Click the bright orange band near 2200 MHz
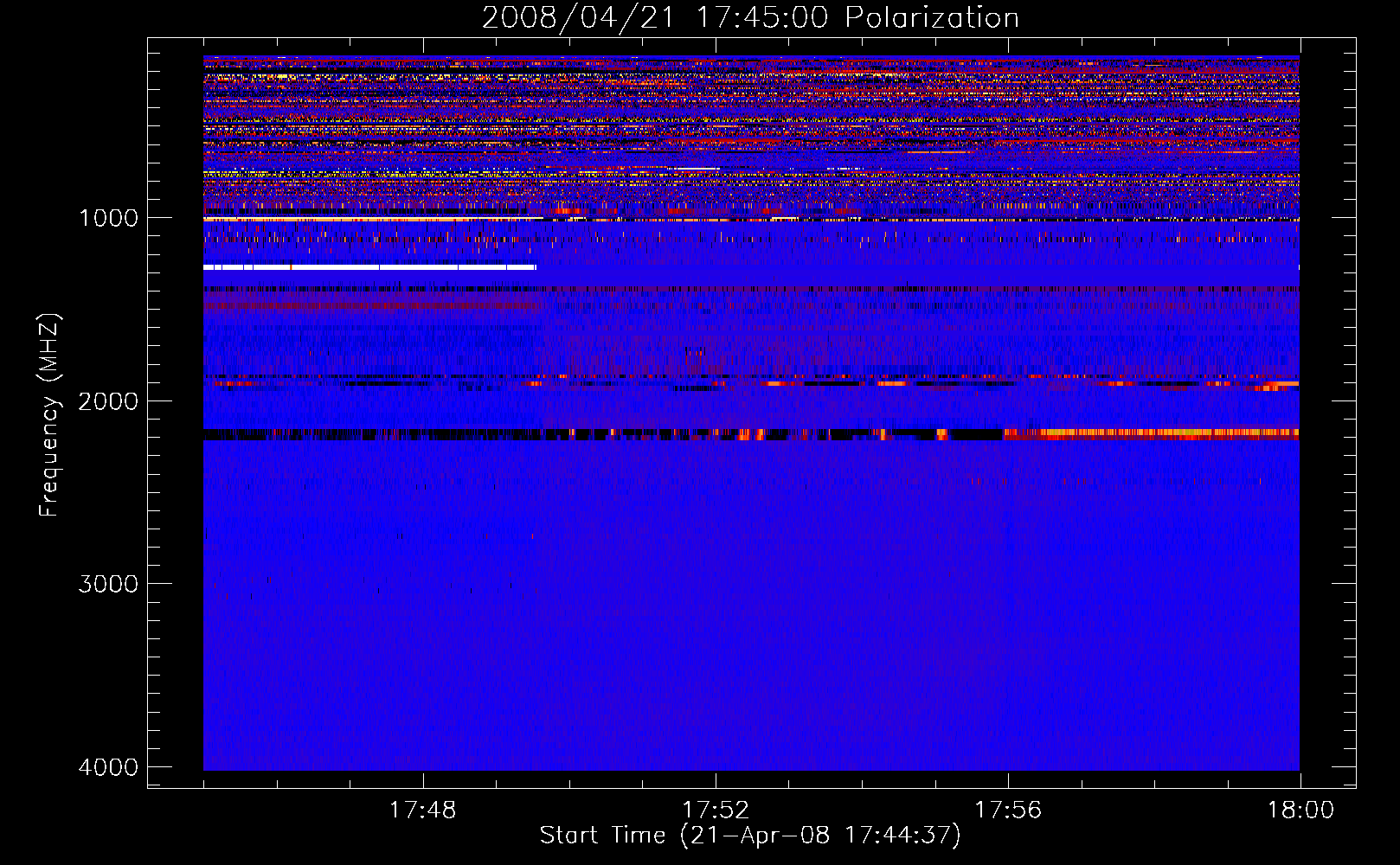The height and width of the screenshot is (865, 1400). (1152, 434)
